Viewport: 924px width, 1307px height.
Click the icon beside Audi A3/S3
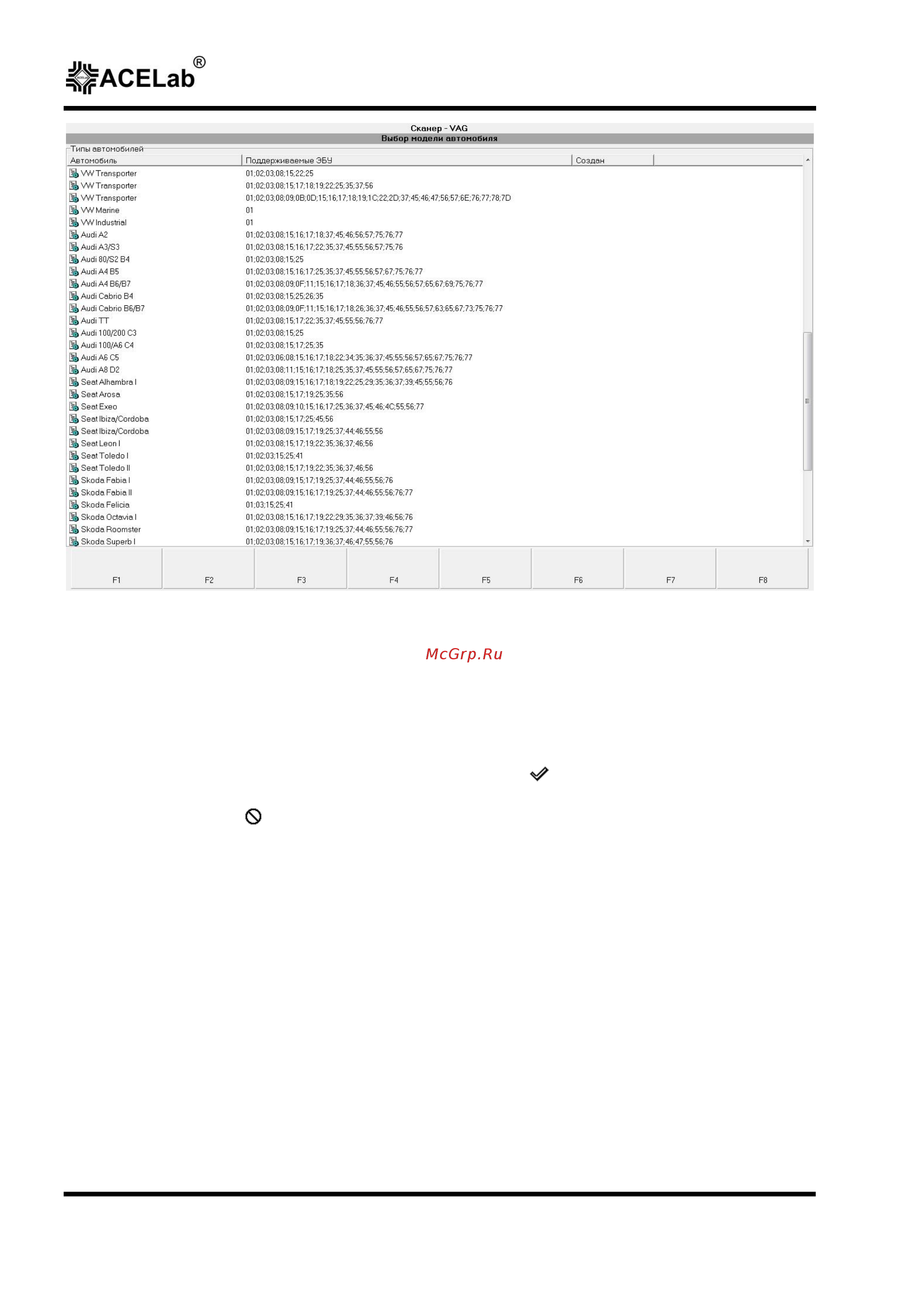(74, 247)
